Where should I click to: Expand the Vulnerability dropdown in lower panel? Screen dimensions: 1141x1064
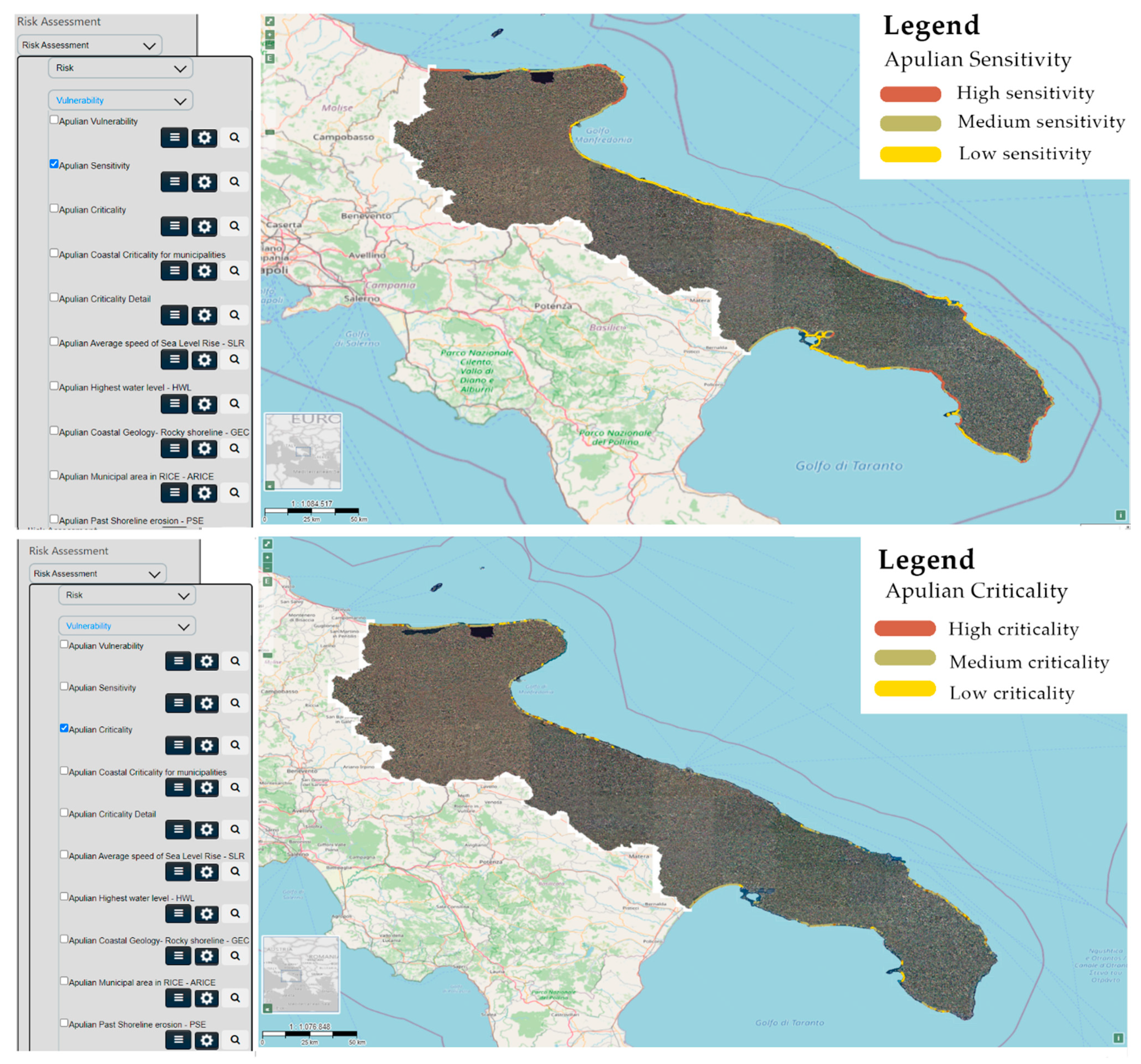tap(127, 626)
